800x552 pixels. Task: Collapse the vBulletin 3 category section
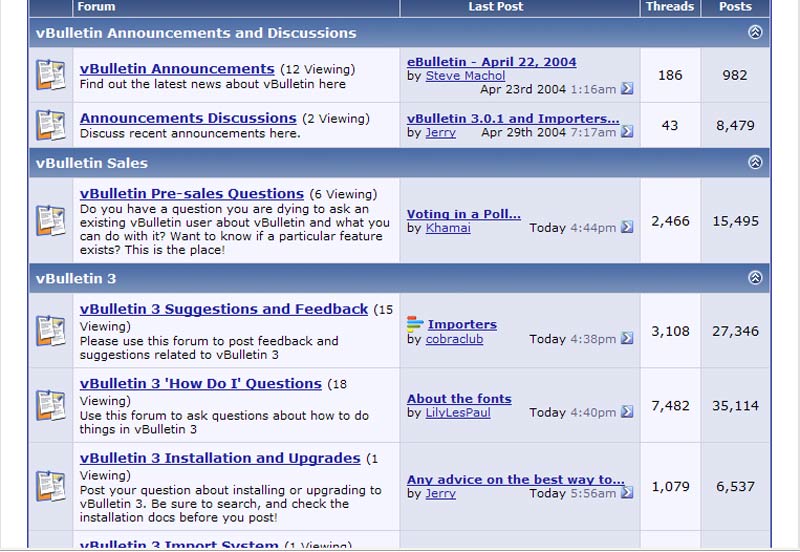click(x=755, y=278)
